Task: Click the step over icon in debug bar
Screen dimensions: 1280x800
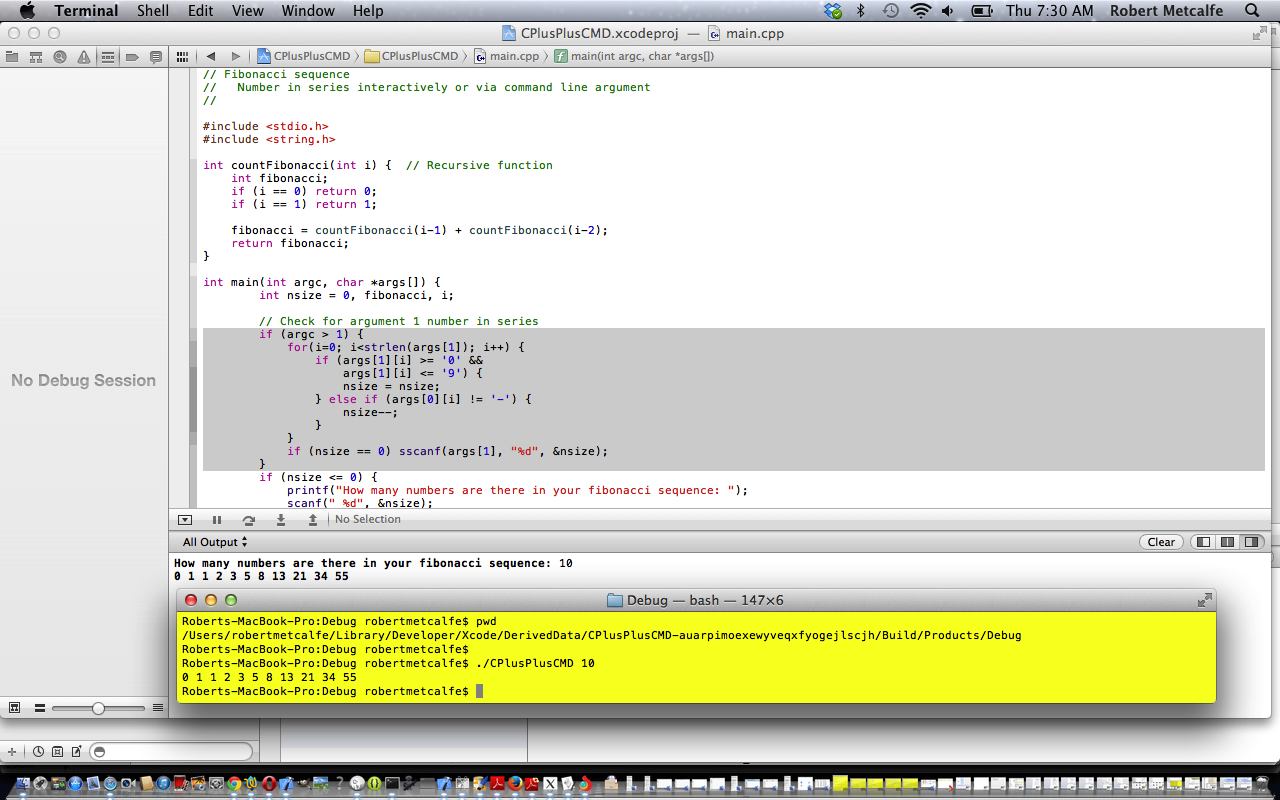Action: pyautogui.click(x=248, y=520)
